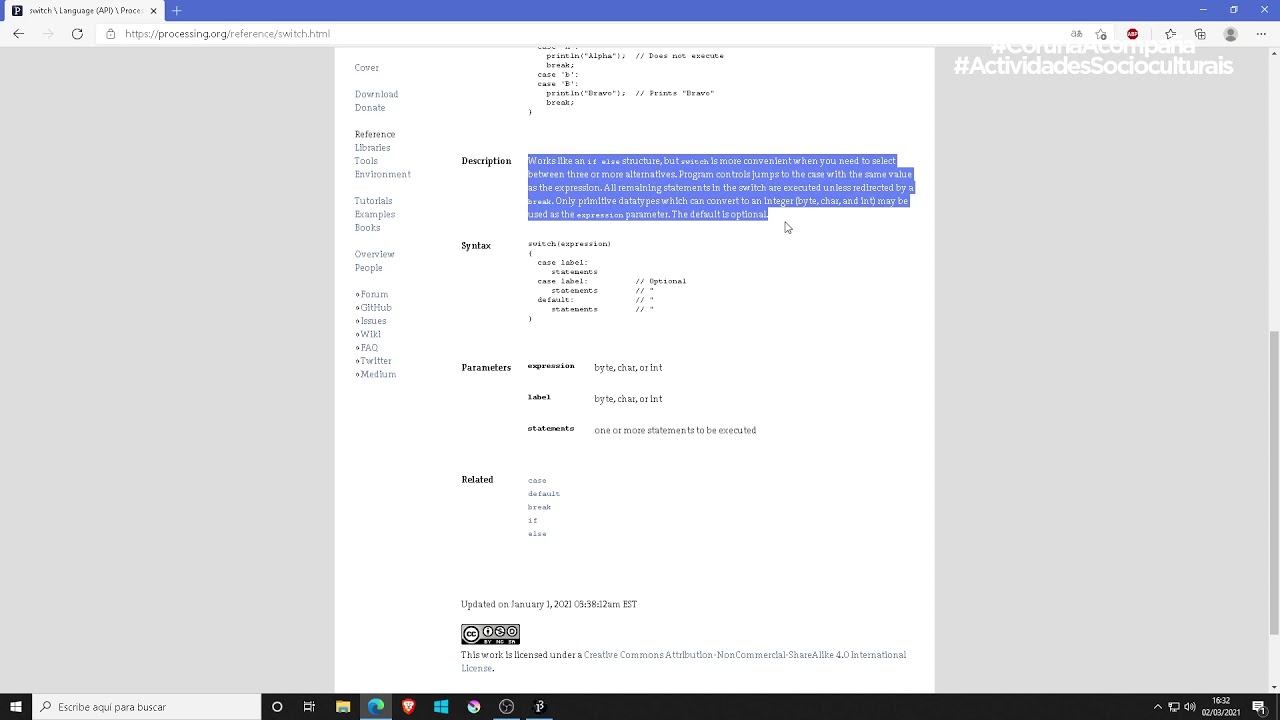Click the Cortana circle icon
Screen dimensions: 1280x720
pos(277,707)
